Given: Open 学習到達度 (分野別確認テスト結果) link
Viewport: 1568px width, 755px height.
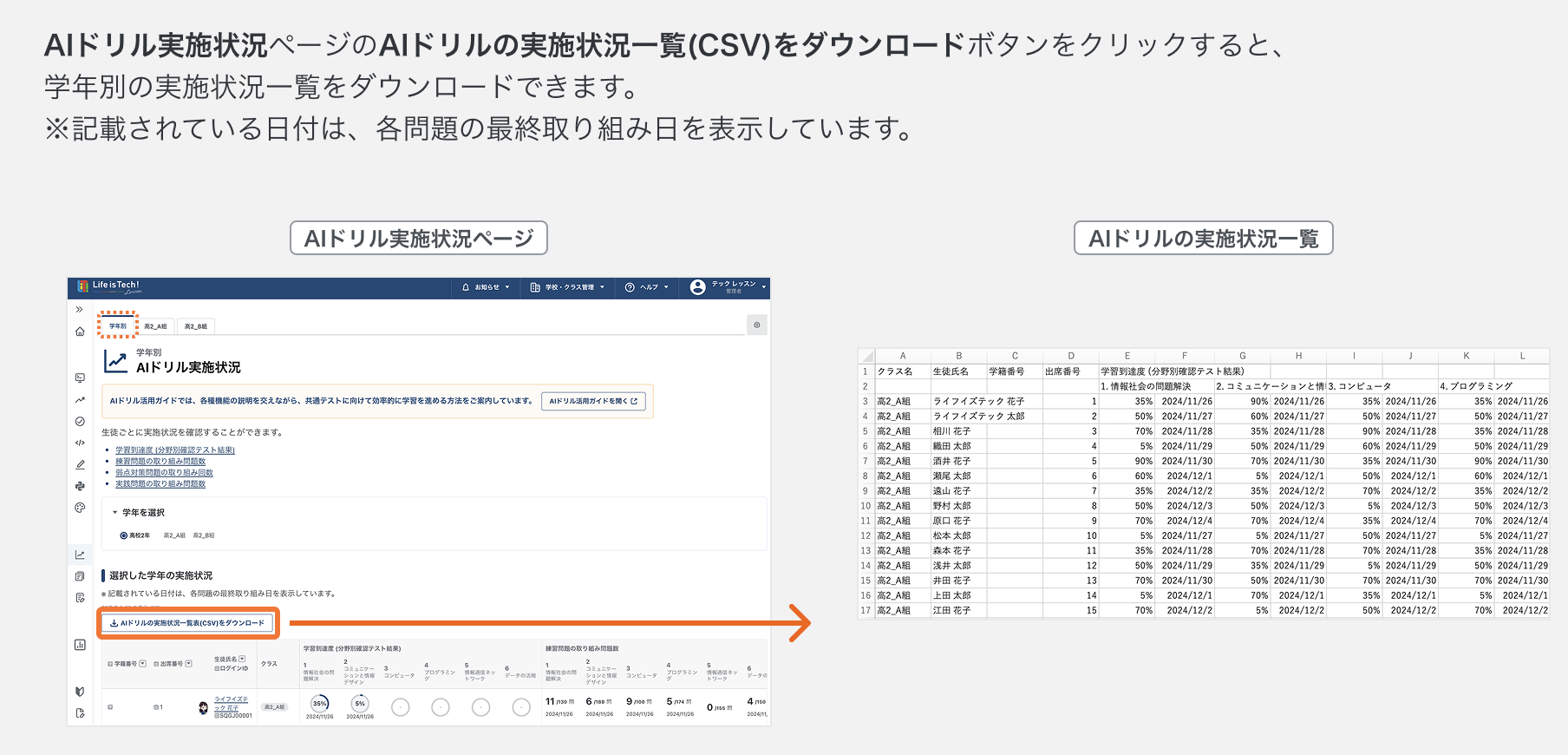Looking at the screenshot, I should (x=175, y=450).
